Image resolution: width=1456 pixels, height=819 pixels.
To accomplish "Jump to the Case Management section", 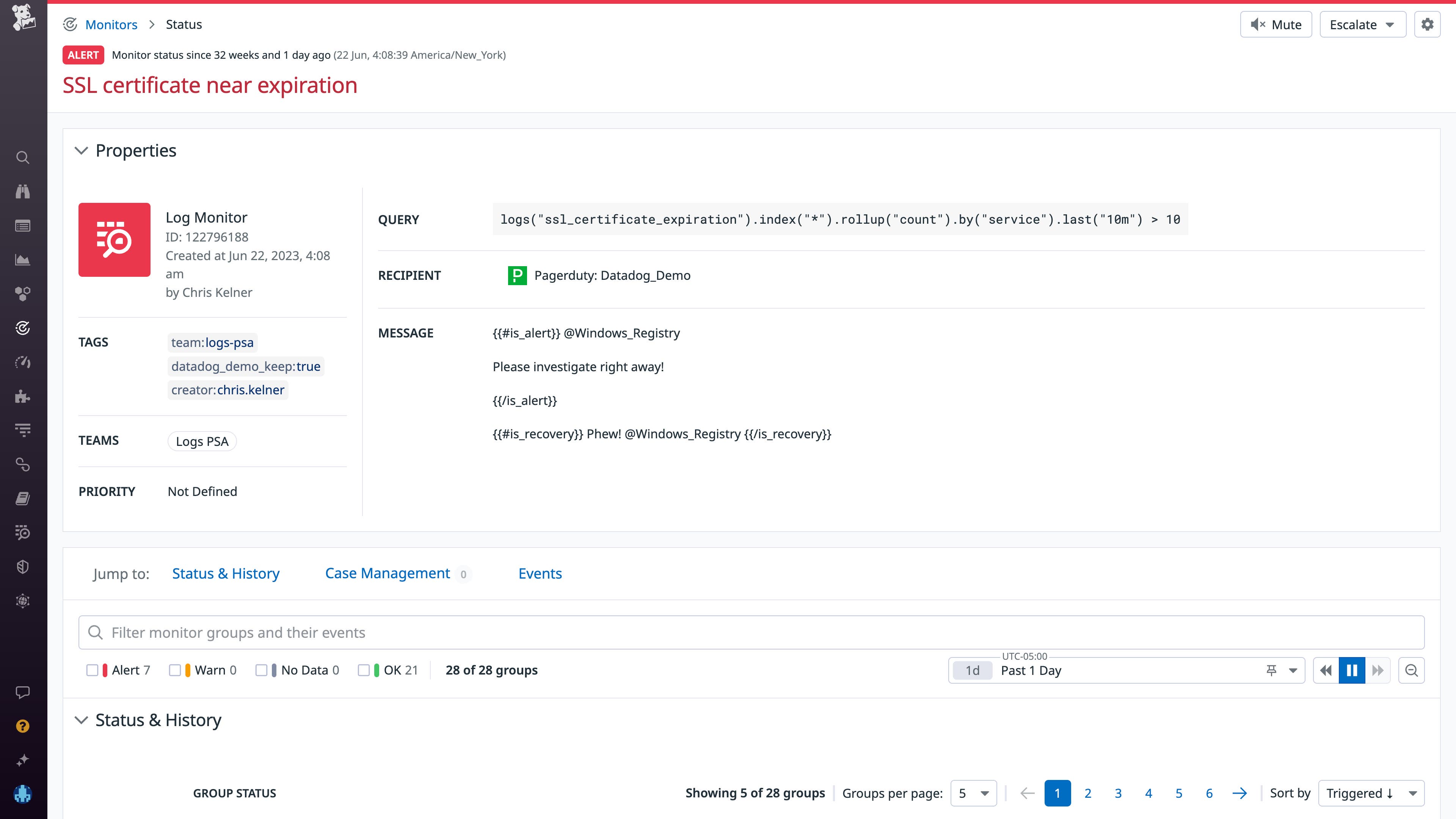I will (x=388, y=573).
